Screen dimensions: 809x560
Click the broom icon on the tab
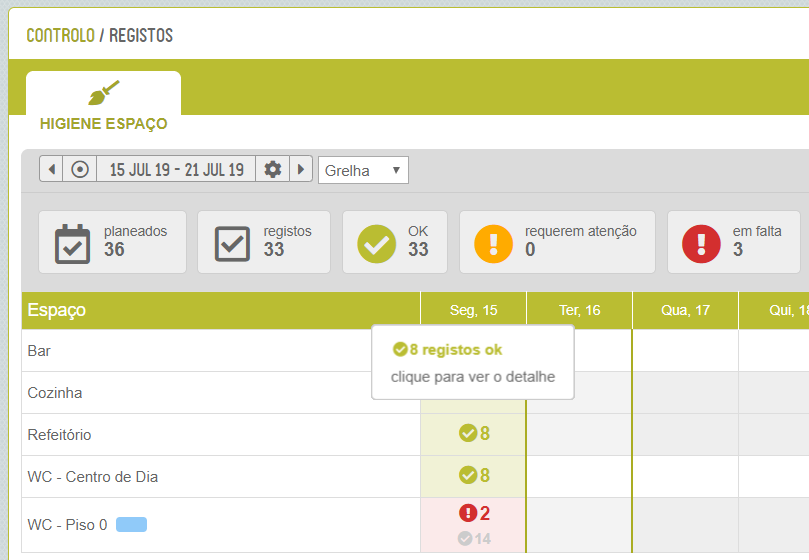[104, 93]
